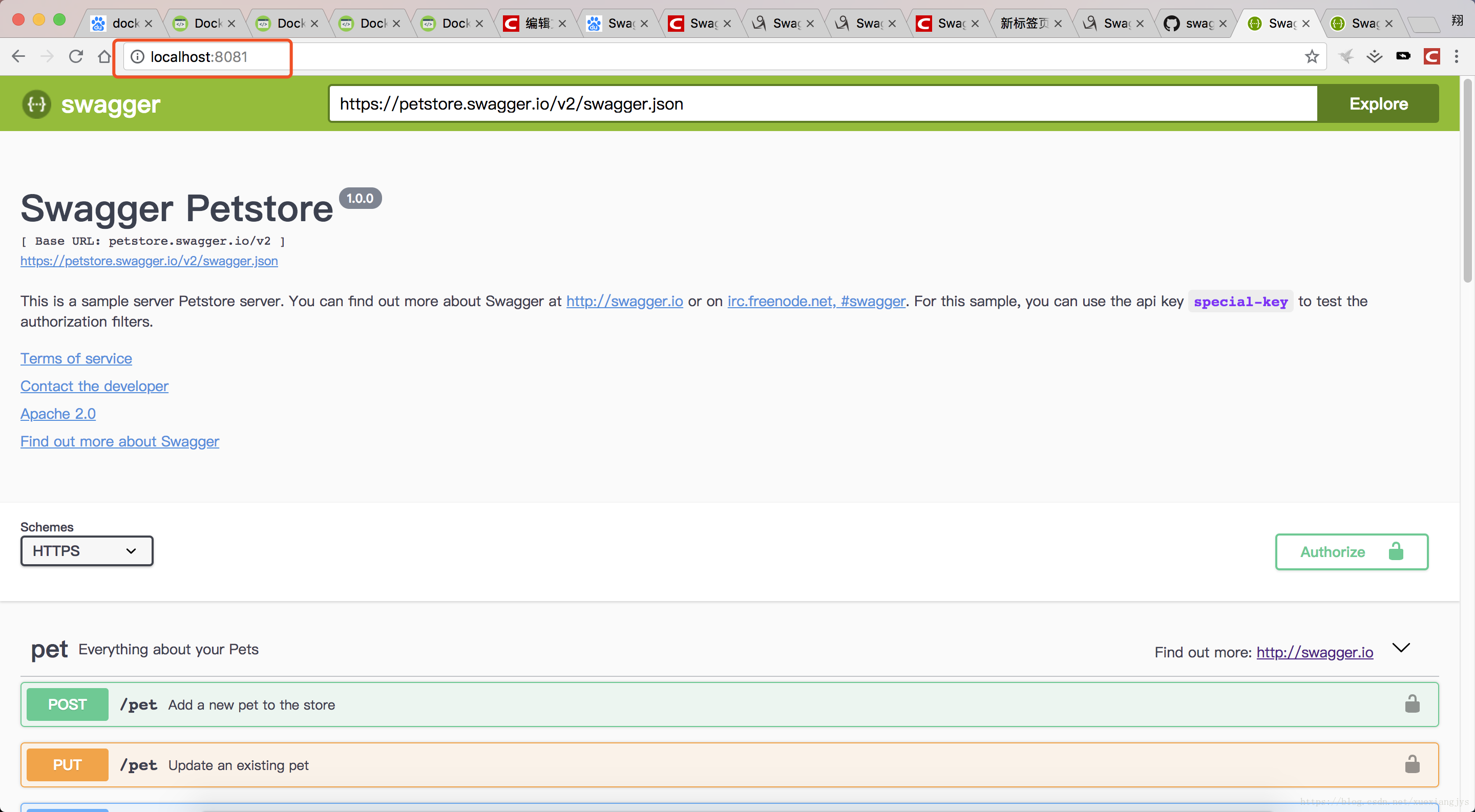Screen dimensions: 1475x812
Task: Close the first 'dock' tab
Action: 149,24
